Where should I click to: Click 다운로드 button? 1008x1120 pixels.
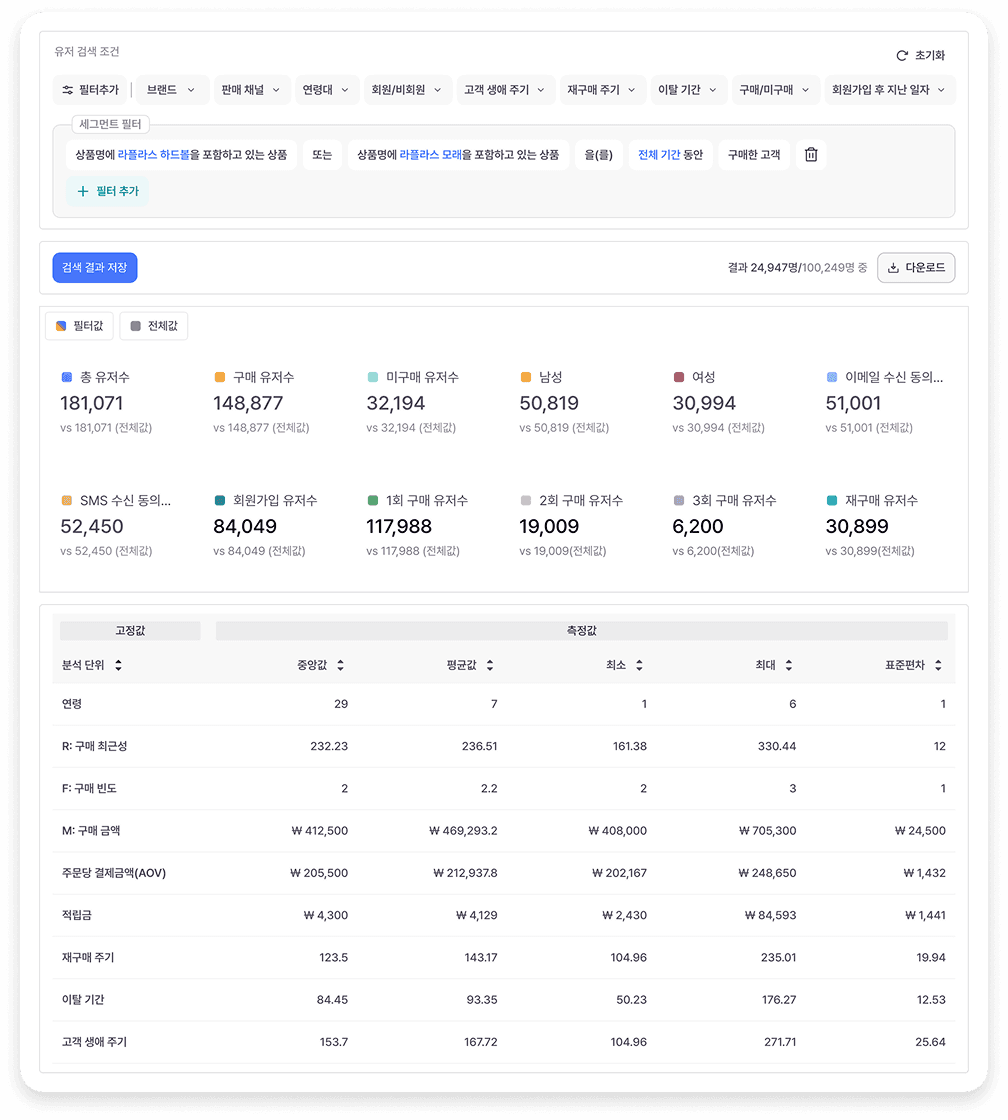click(x=916, y=268)
